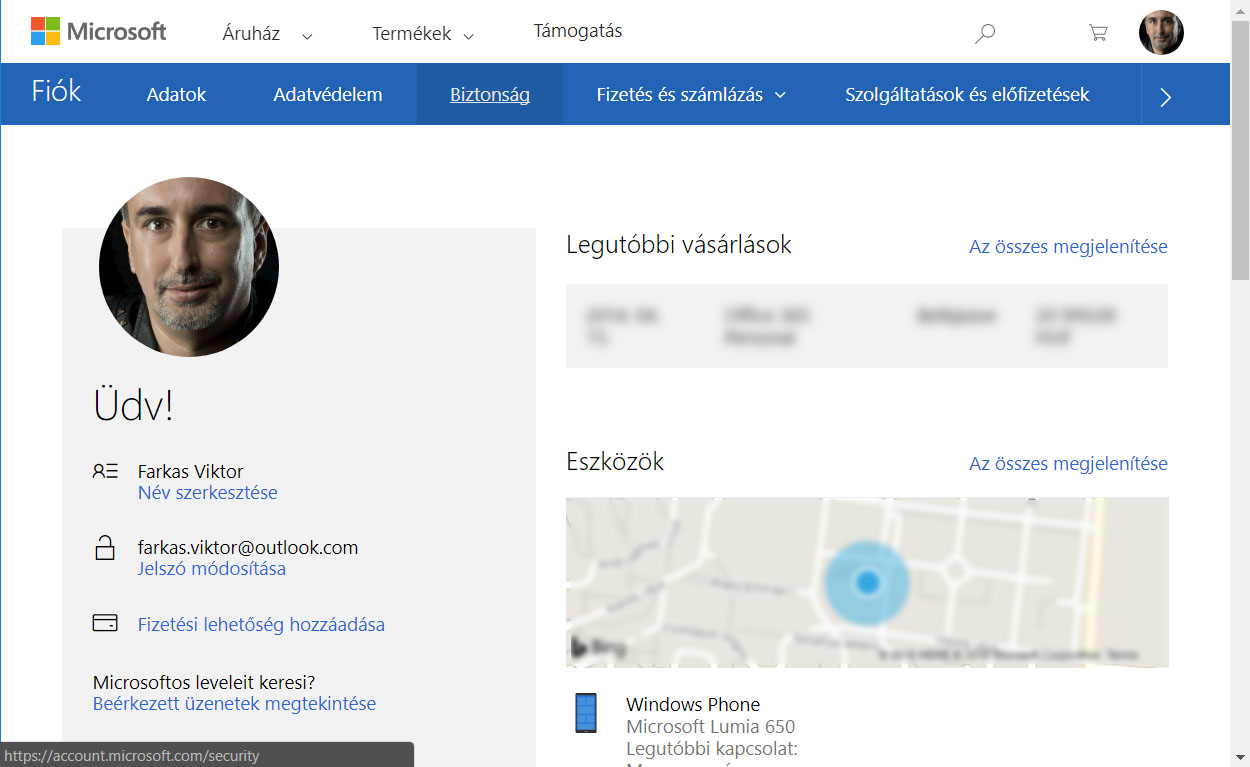Show all devices via Az összes megjelenítése
This screenshot has height=767, width=1250.
[1068, 463]
